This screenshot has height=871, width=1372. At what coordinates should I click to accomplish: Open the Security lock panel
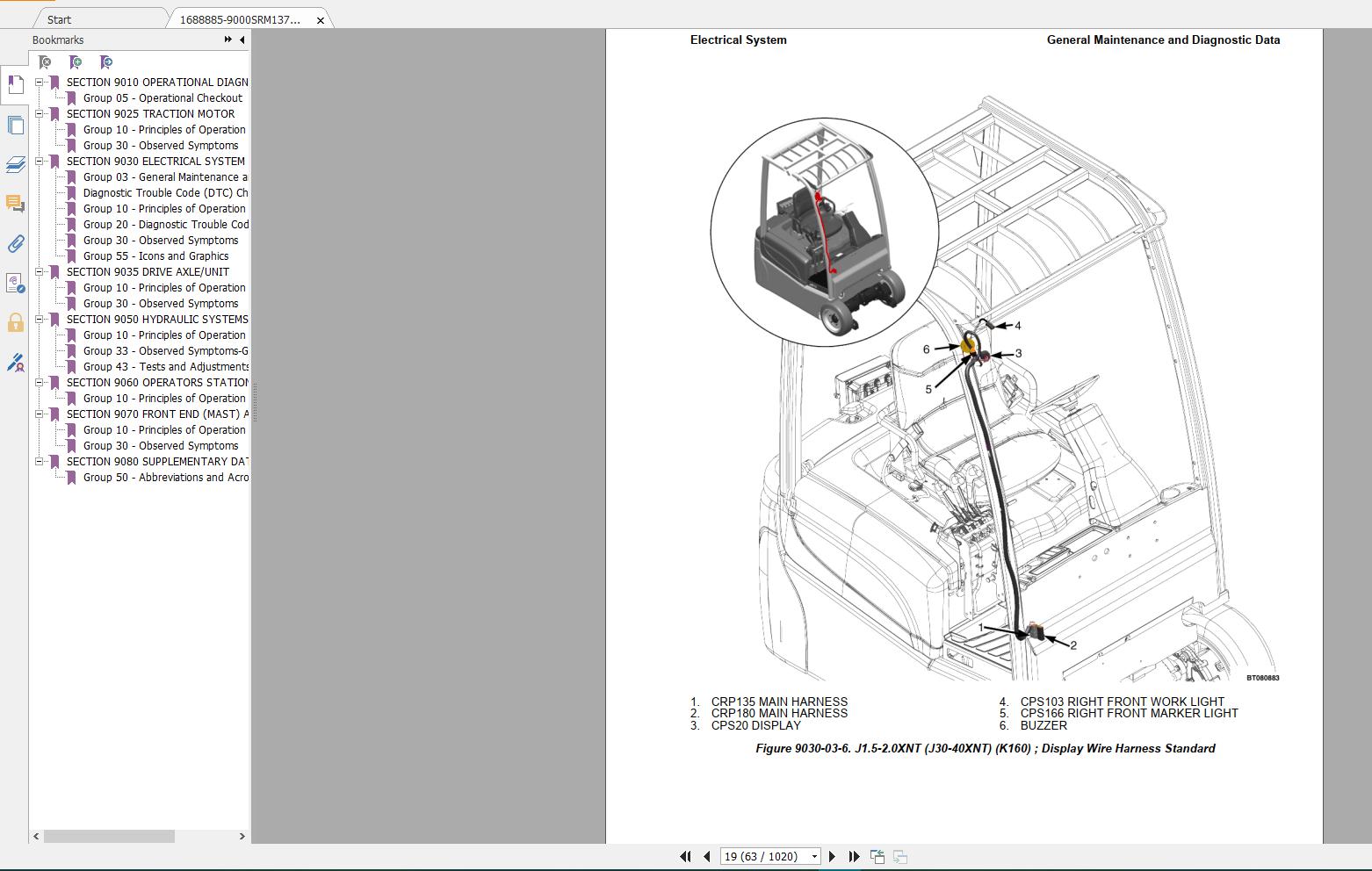tap(15, 322)
